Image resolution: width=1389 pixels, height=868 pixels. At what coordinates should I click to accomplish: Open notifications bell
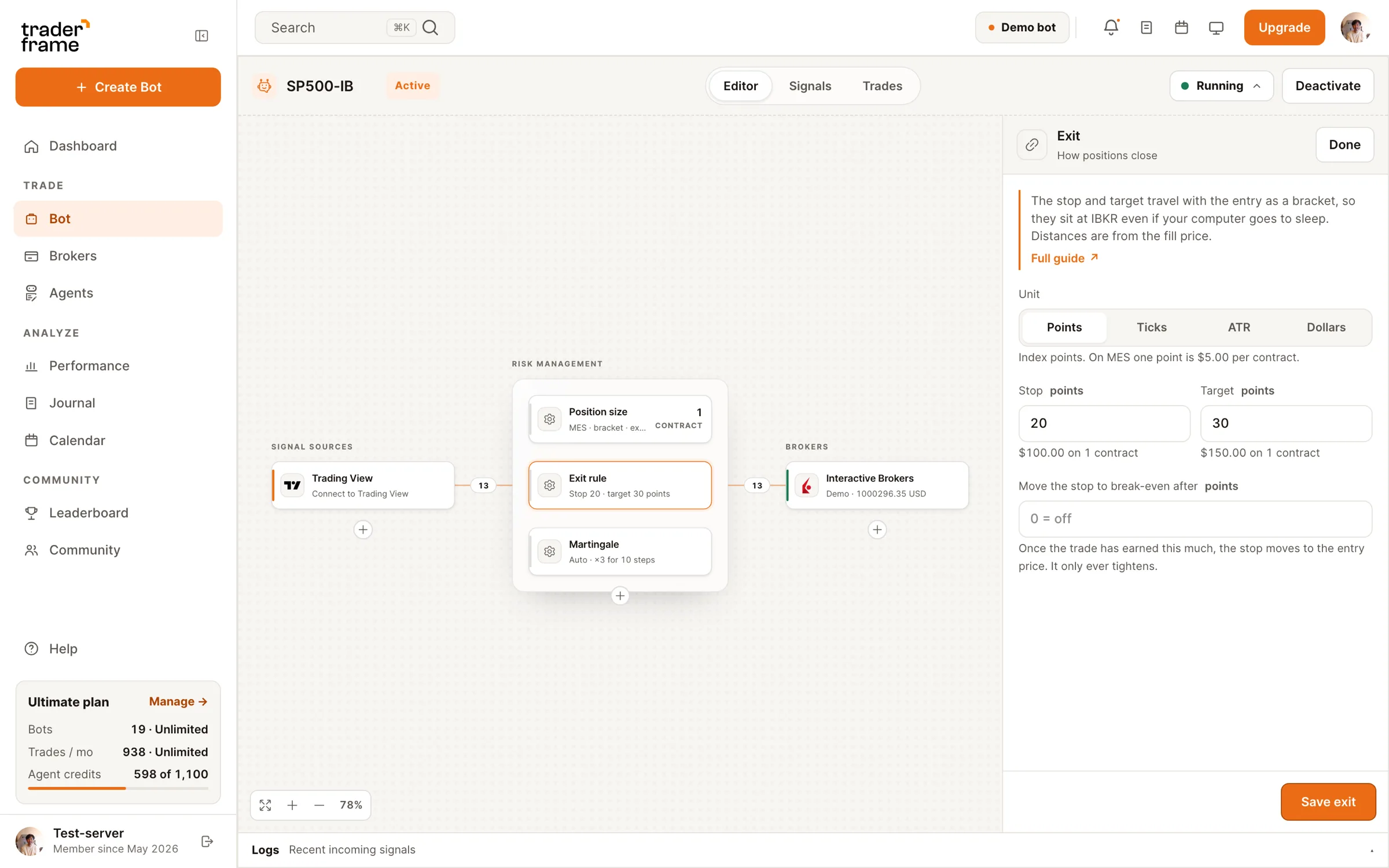click(x=1111, y=27)
